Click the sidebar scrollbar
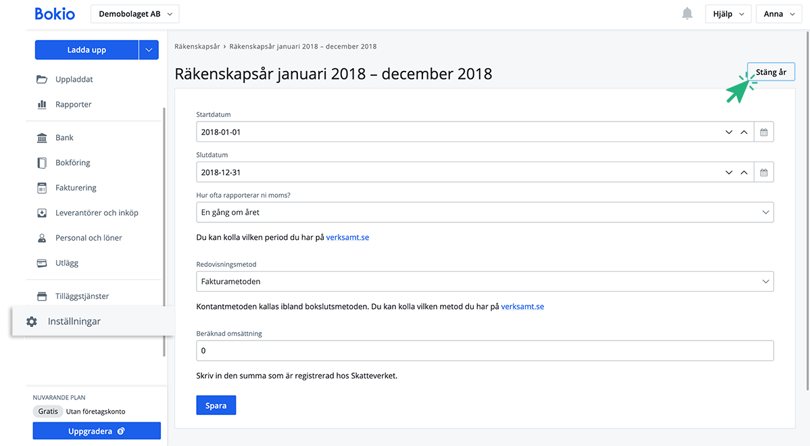 point(164,232)
